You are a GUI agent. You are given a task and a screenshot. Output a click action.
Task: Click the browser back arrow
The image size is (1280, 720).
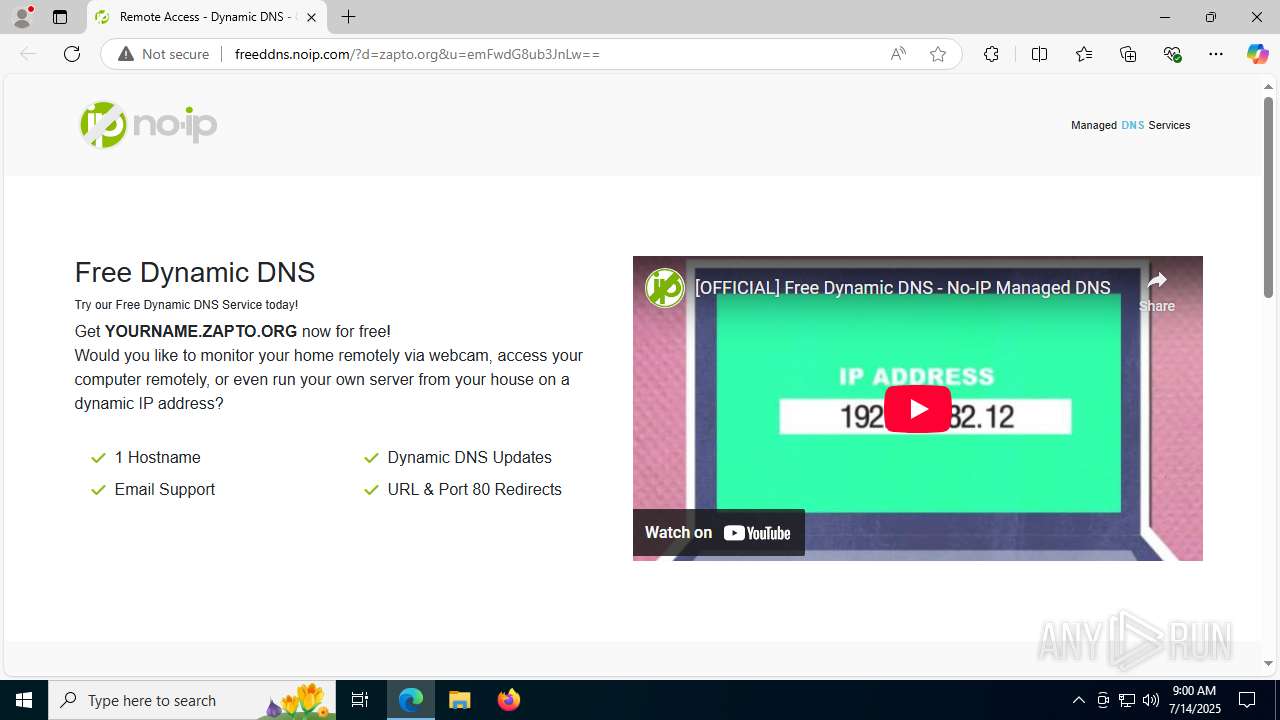[x=28, y=54]
